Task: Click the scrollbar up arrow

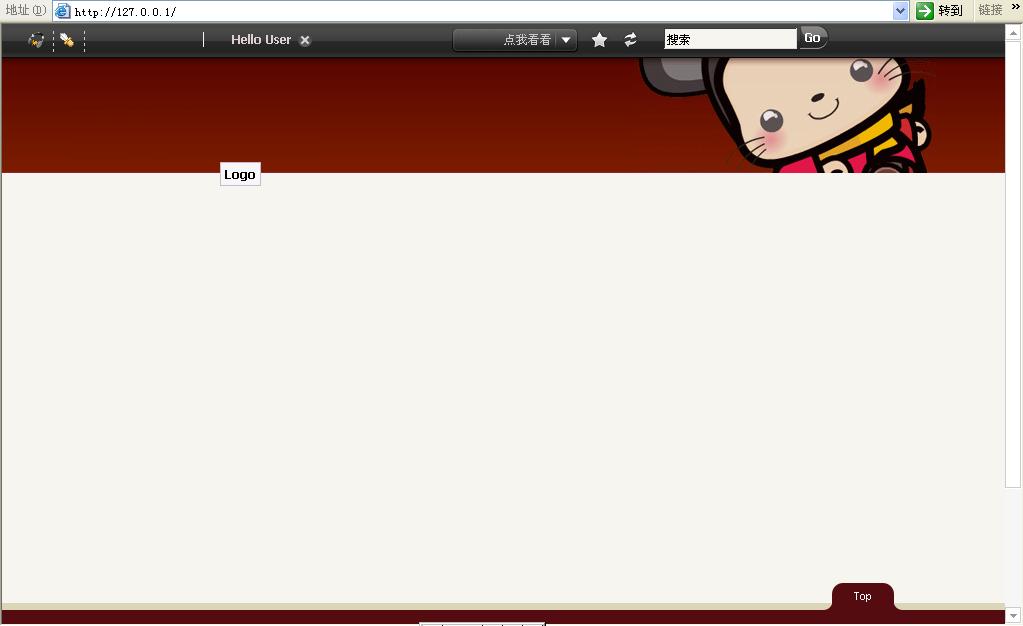Action: (1013, 31)
